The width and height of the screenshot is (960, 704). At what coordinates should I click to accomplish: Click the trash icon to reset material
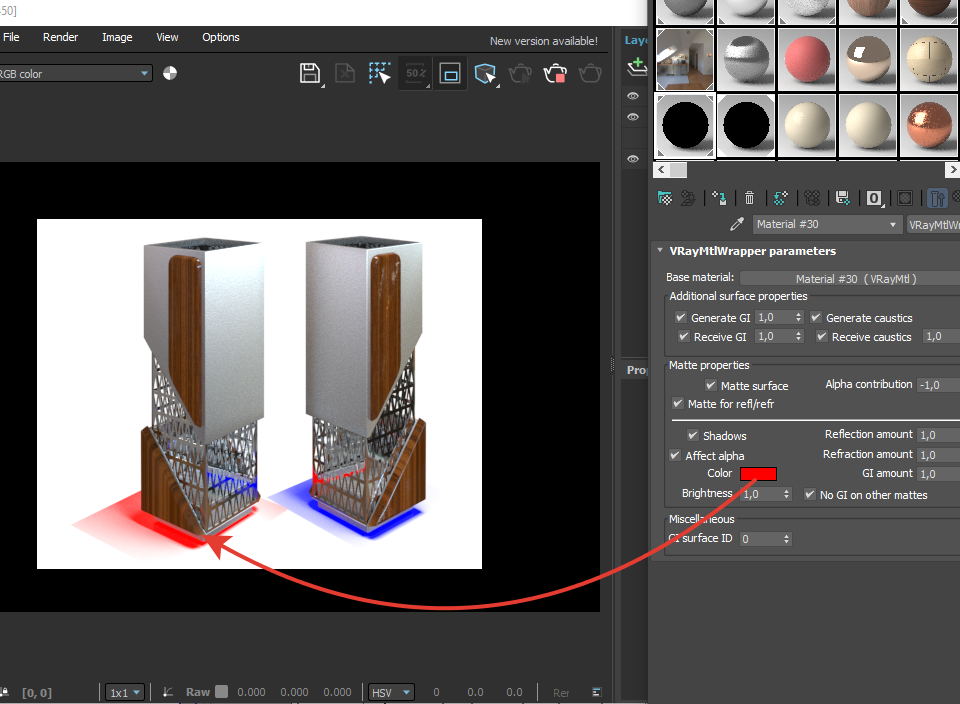pyautogui.click(x=749, y=198)
